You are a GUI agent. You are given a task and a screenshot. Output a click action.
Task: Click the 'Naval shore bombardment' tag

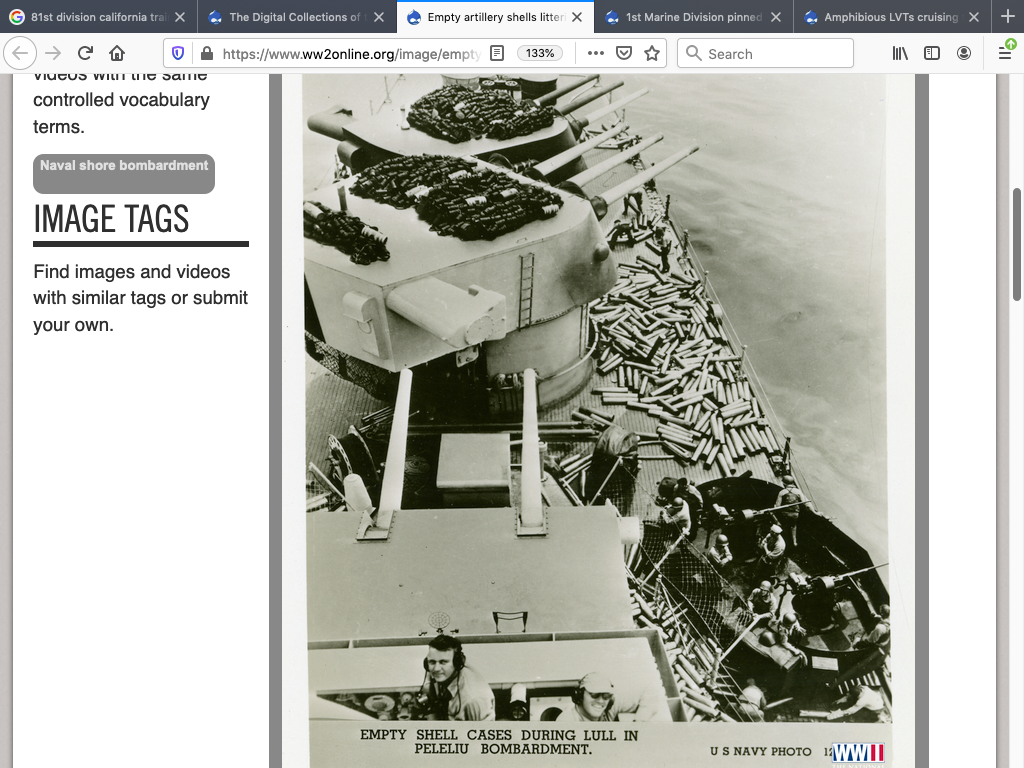coord(124,166)
